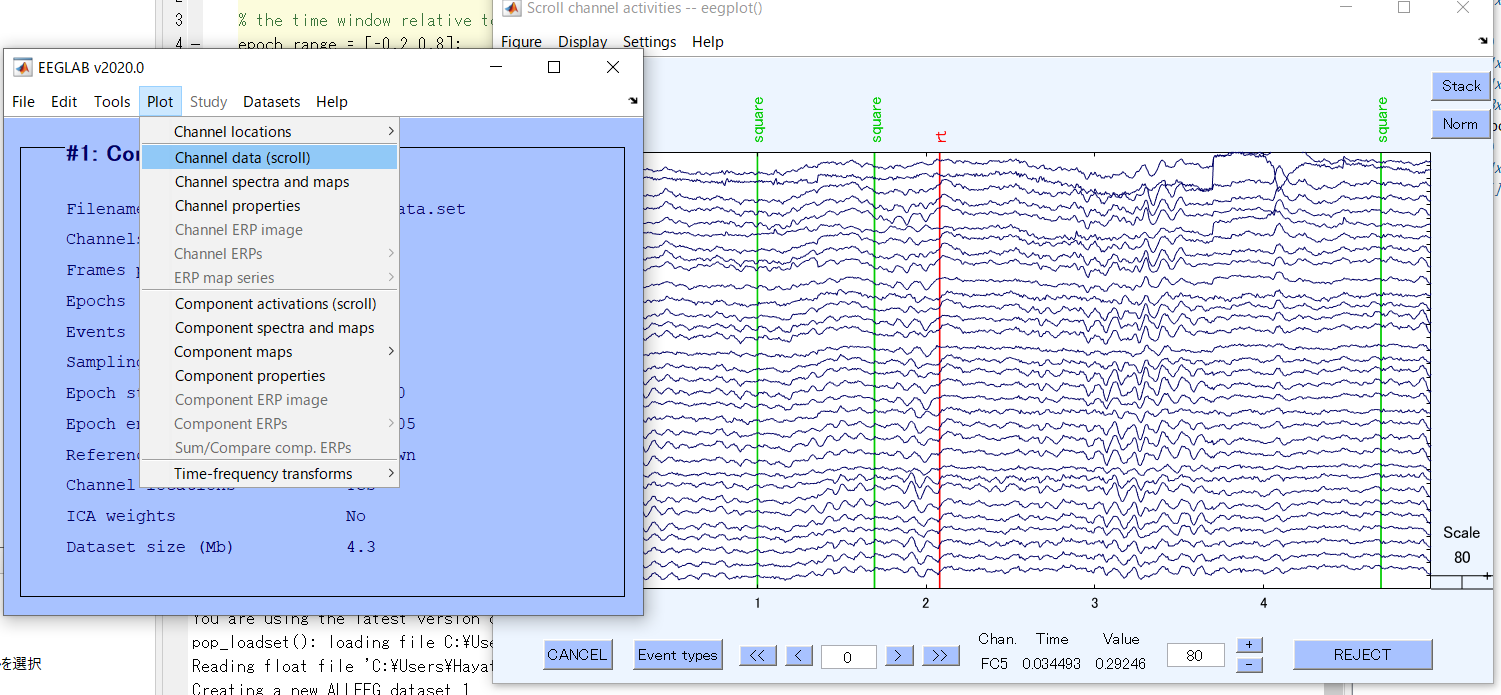Click the REJECT button
This screenshot has height=695, width=1501.
tap(1363, 654)
